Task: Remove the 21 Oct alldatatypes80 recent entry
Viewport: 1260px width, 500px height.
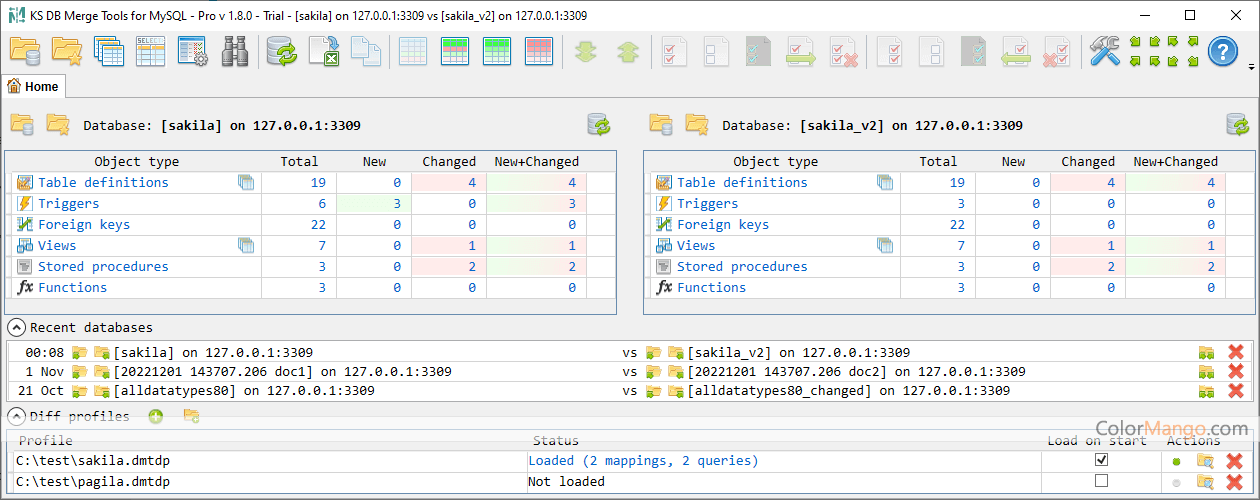Action: (1235, 390)
